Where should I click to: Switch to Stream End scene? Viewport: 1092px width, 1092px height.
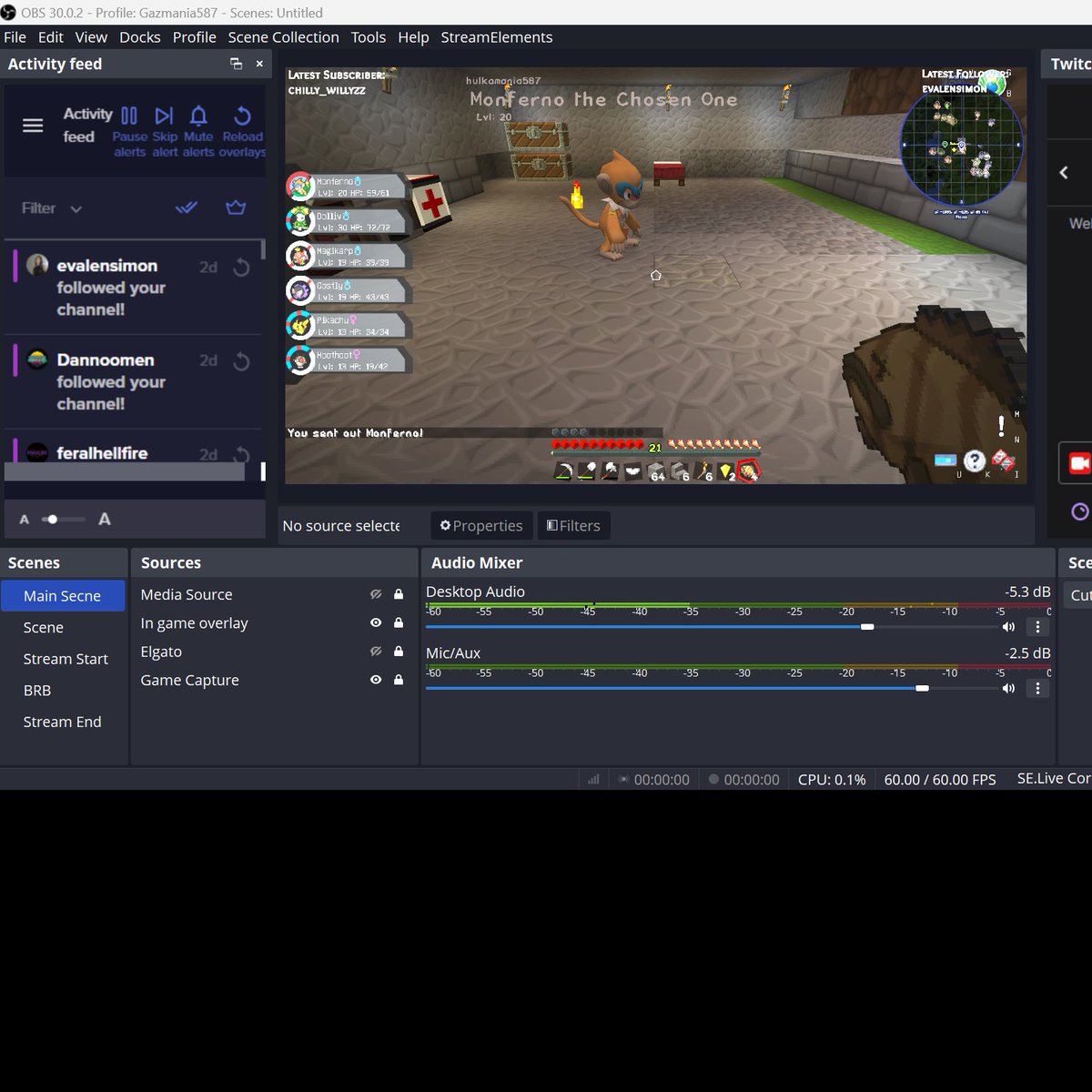pos(63,722)
